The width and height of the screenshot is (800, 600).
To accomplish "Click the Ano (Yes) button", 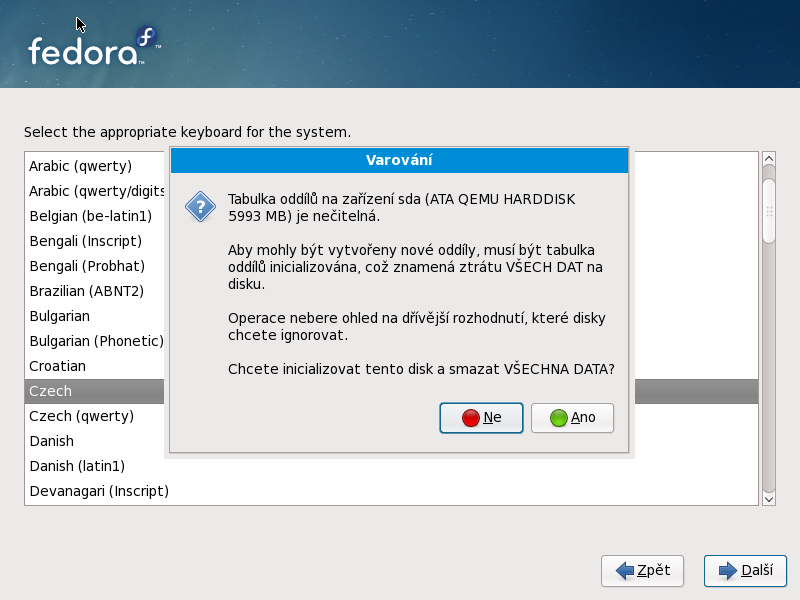I will 572,418.
